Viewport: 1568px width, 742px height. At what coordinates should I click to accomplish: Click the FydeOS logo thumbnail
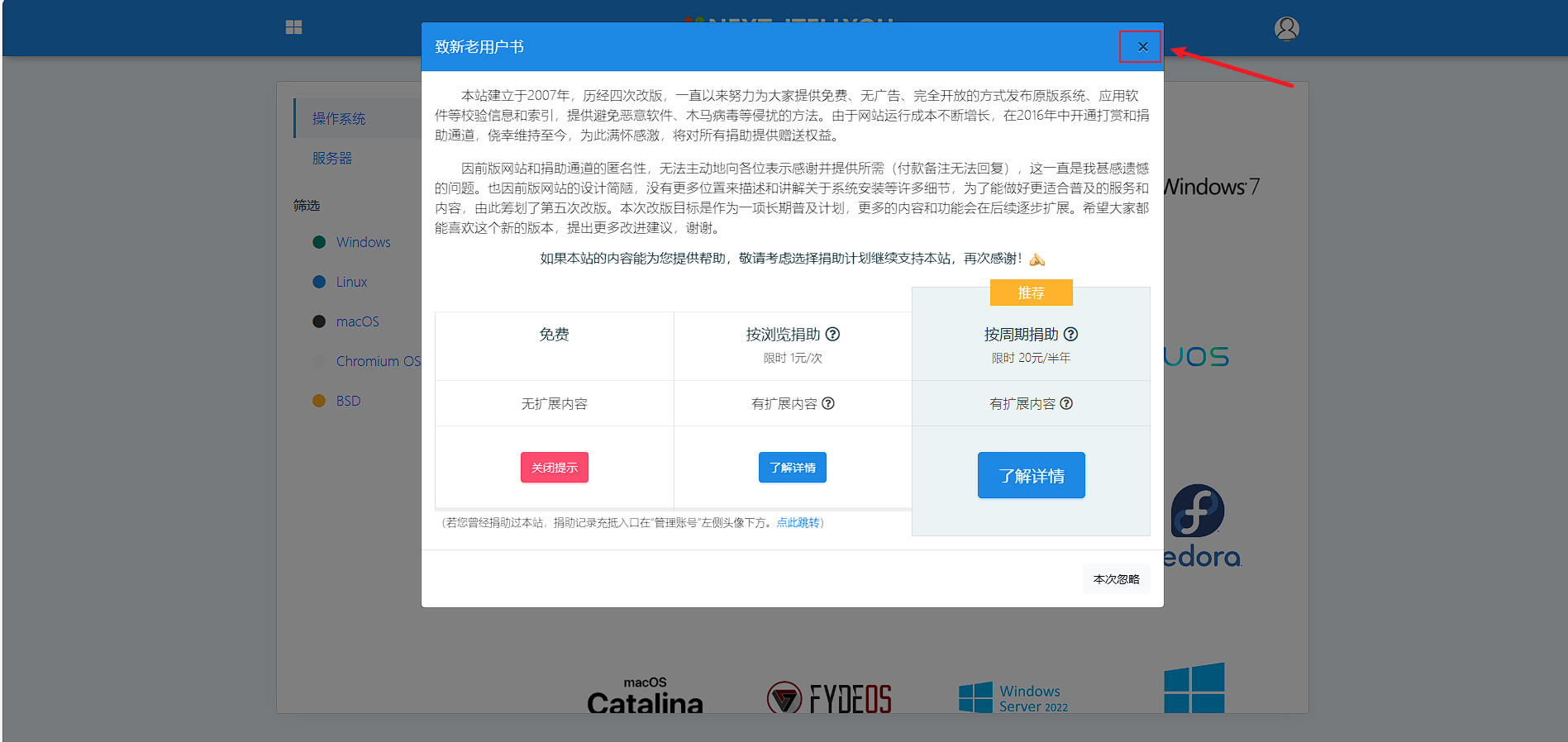pyautogui.click(x=829, y=698)
